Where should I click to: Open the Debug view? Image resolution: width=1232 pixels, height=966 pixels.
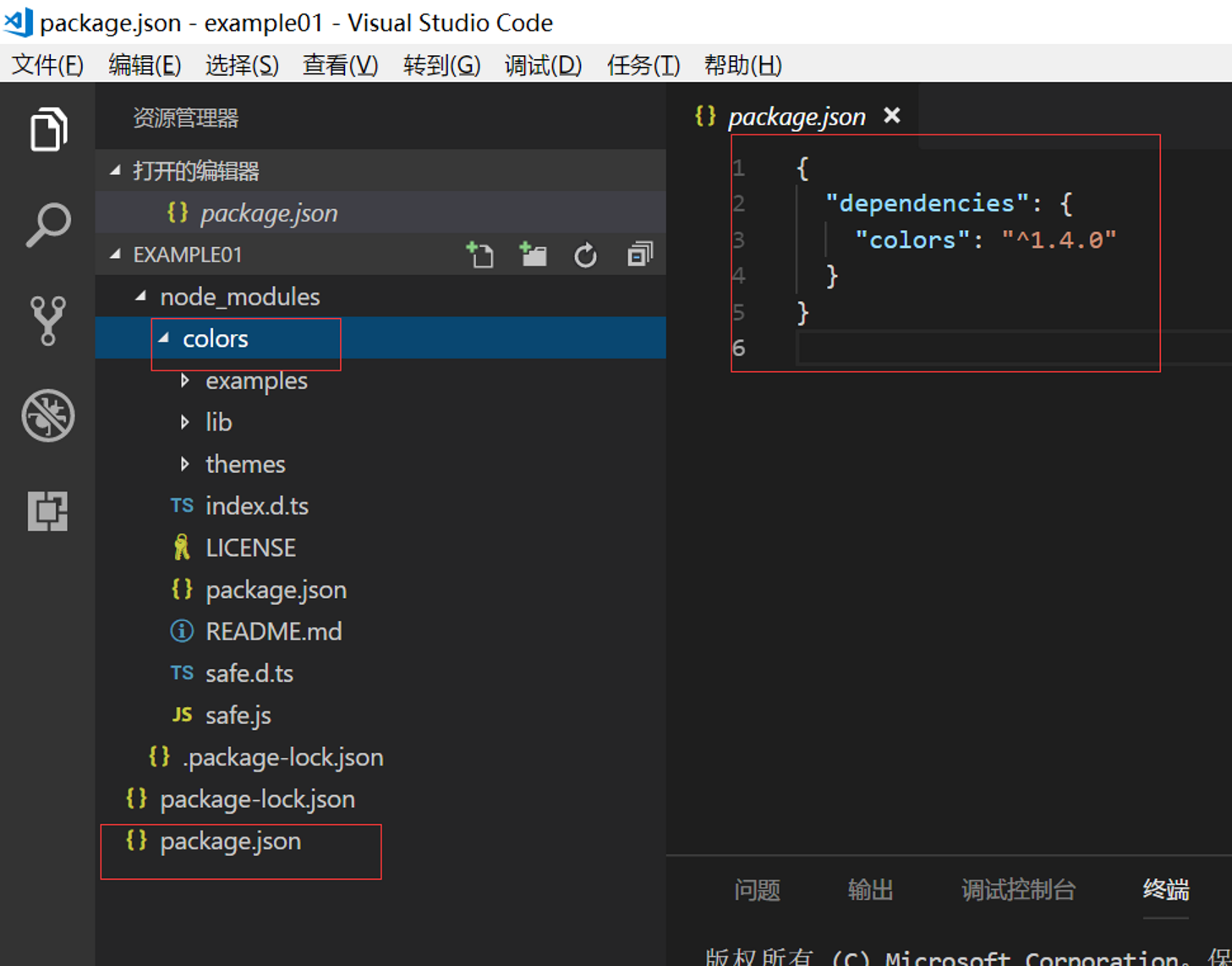(48, 415)
